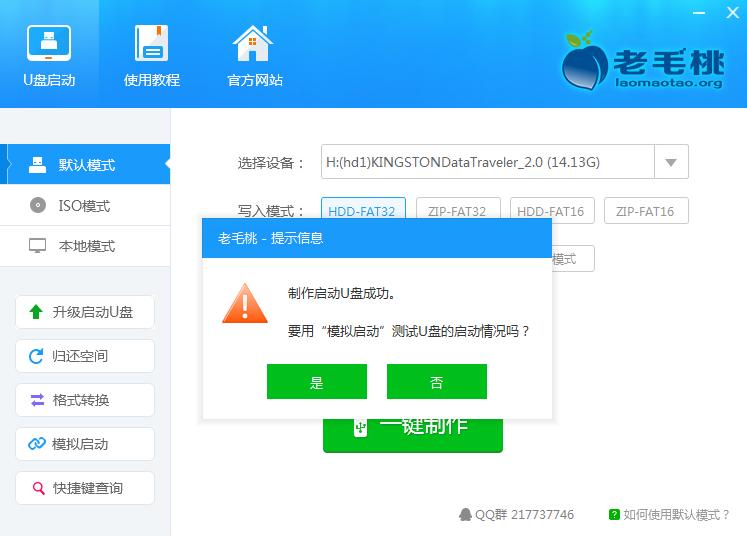Minimize the 老毛桃 window
Image resolution: width=747 pixels, height=536 pixels.
699,13
